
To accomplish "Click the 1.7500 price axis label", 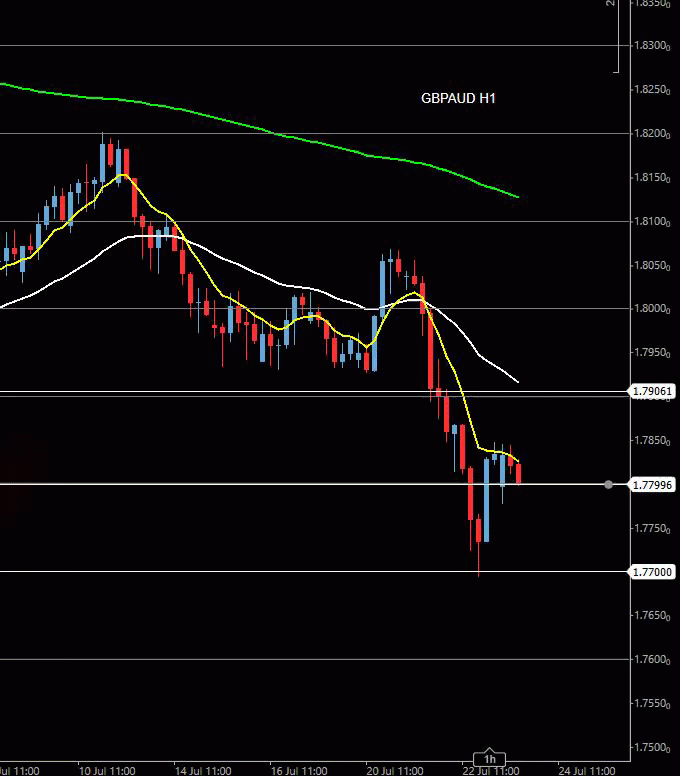I will pos(652,747).
